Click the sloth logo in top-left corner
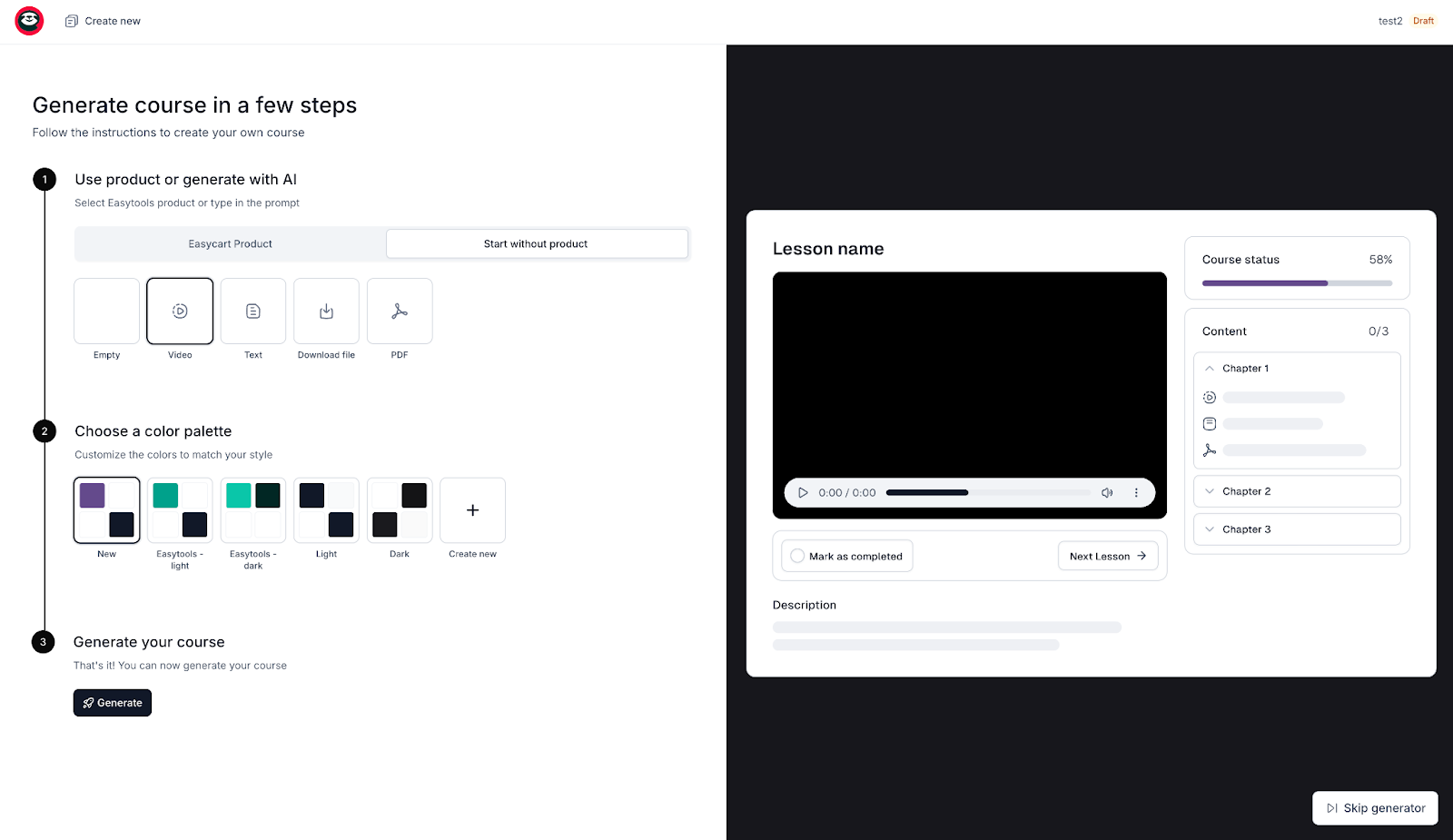 click(29, 21)
